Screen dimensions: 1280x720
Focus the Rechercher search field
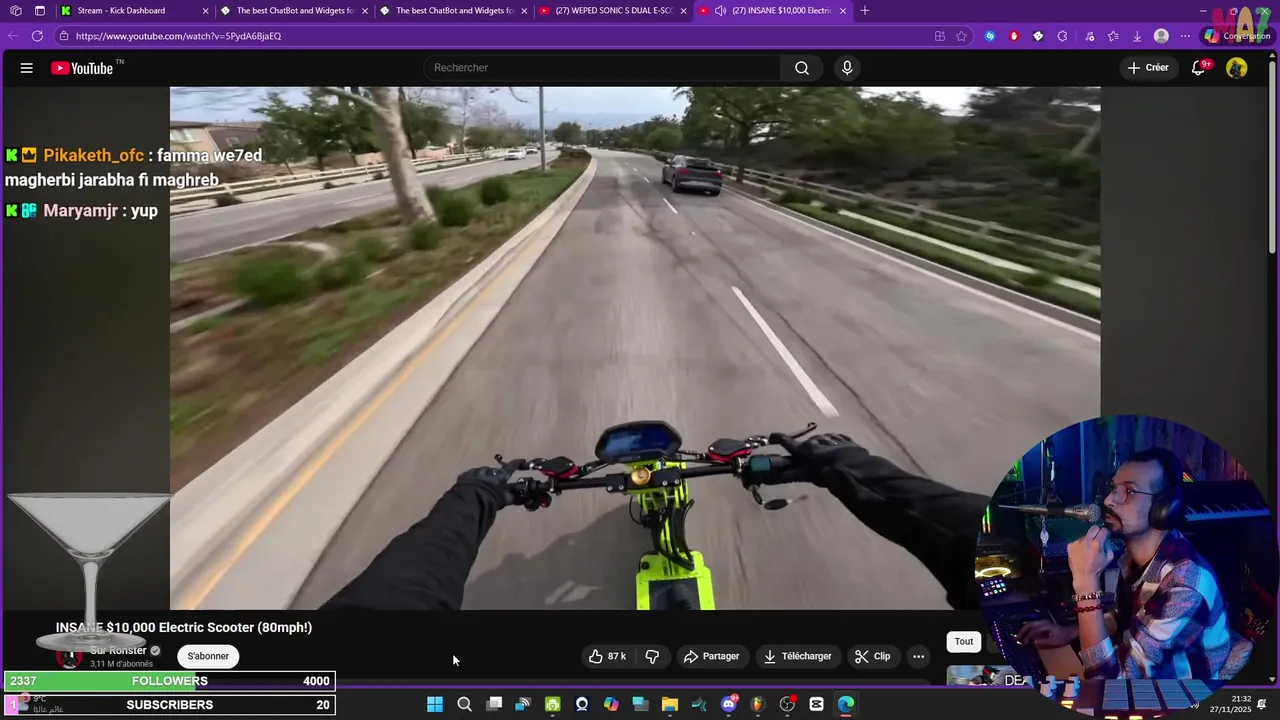point(602,68)
